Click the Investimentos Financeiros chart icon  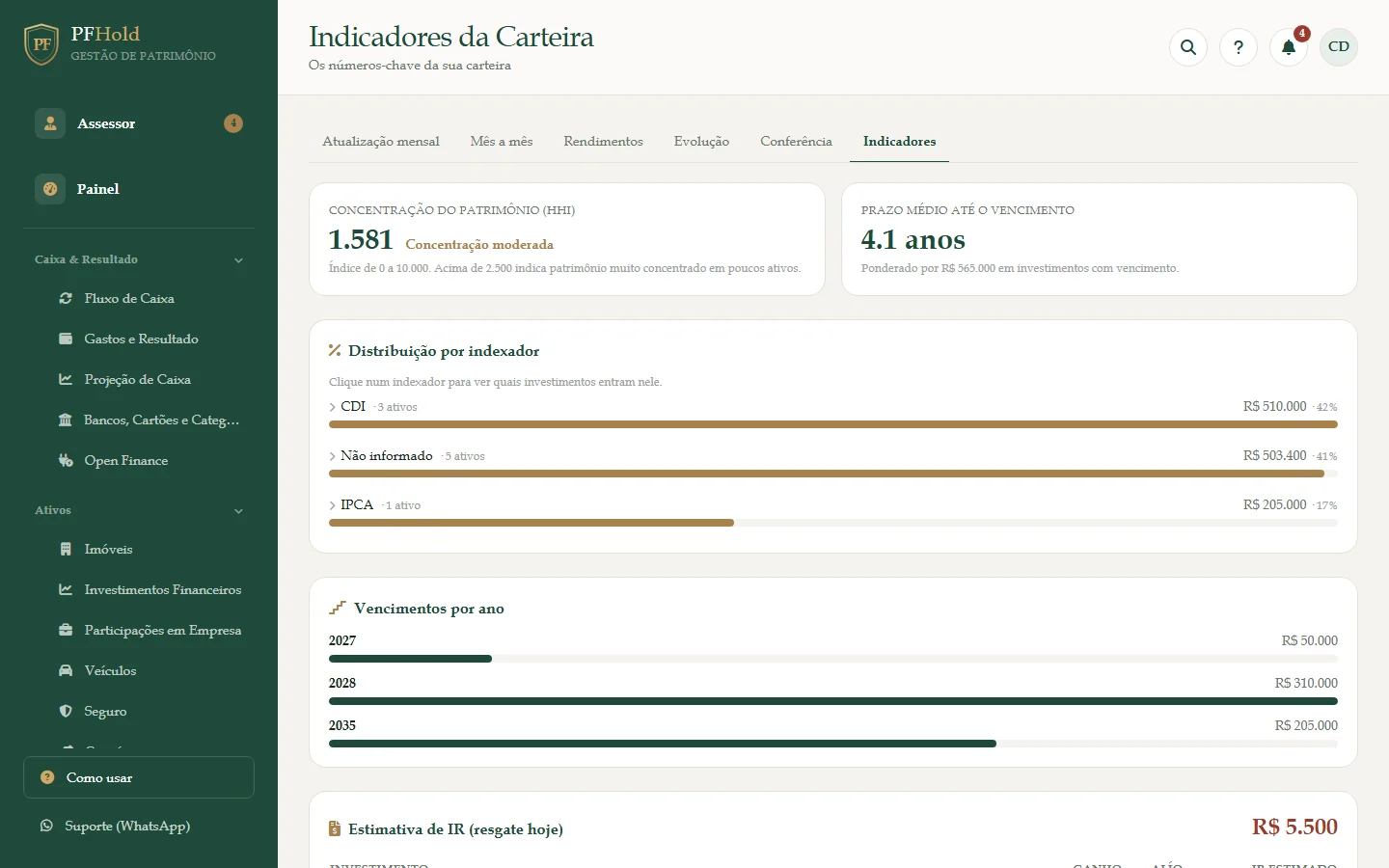point(66,590)
